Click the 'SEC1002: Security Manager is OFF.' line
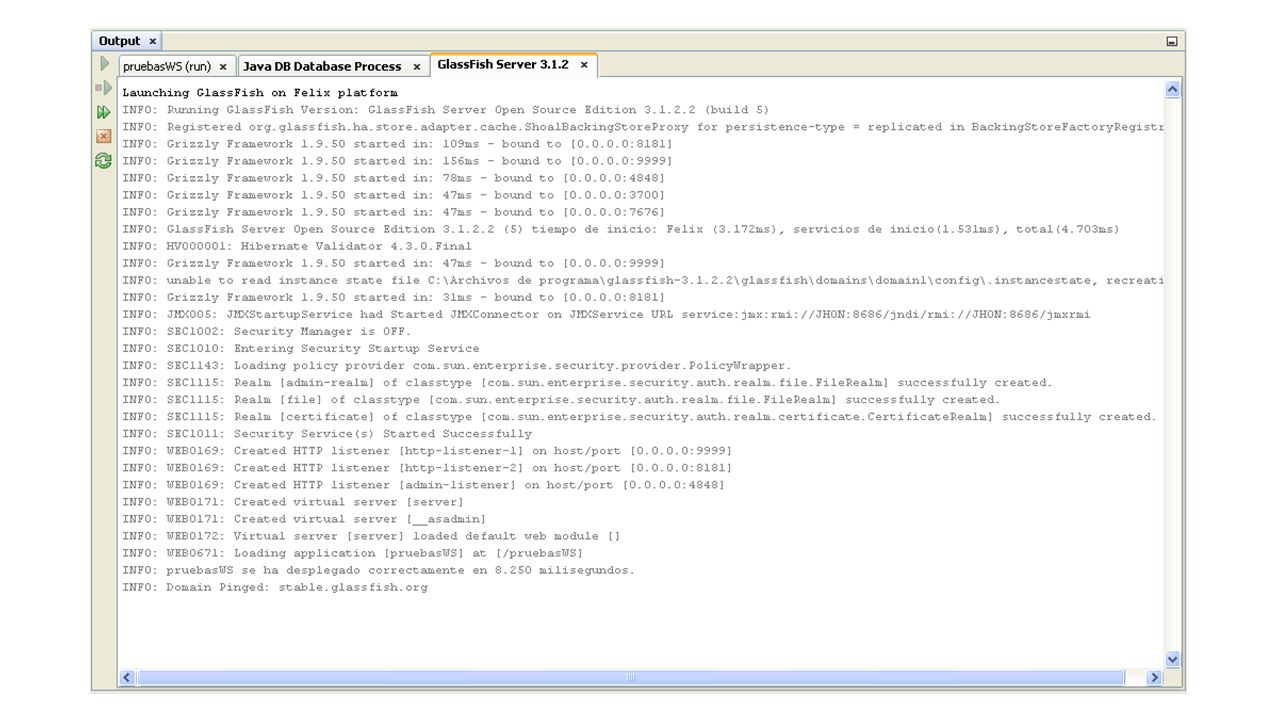The image size is (1280, 720). pos(267,331)
